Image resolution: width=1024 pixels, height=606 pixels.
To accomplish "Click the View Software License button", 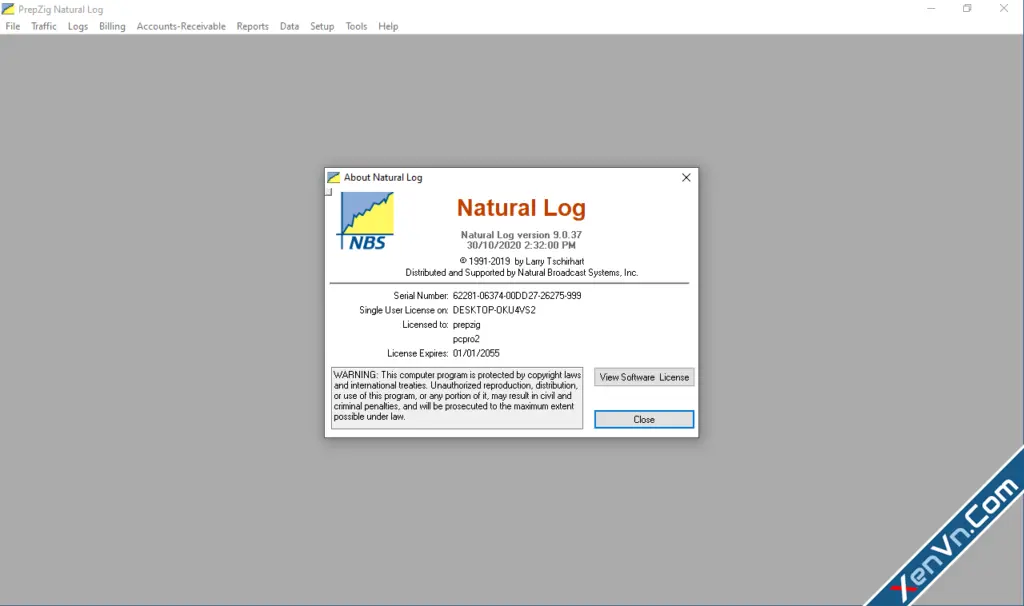I will point(644,377).
